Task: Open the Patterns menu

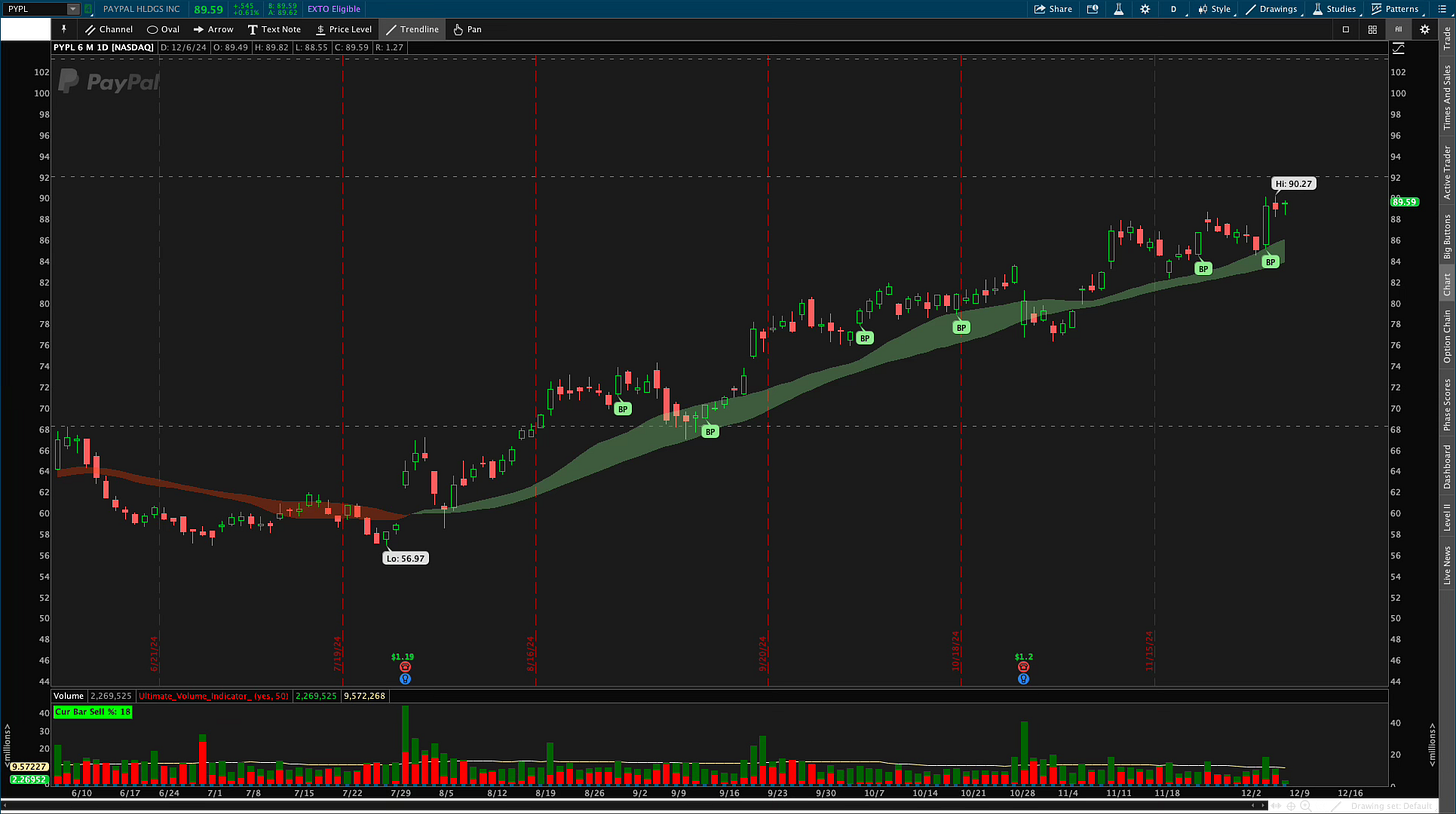Action: coord(1394,9)
